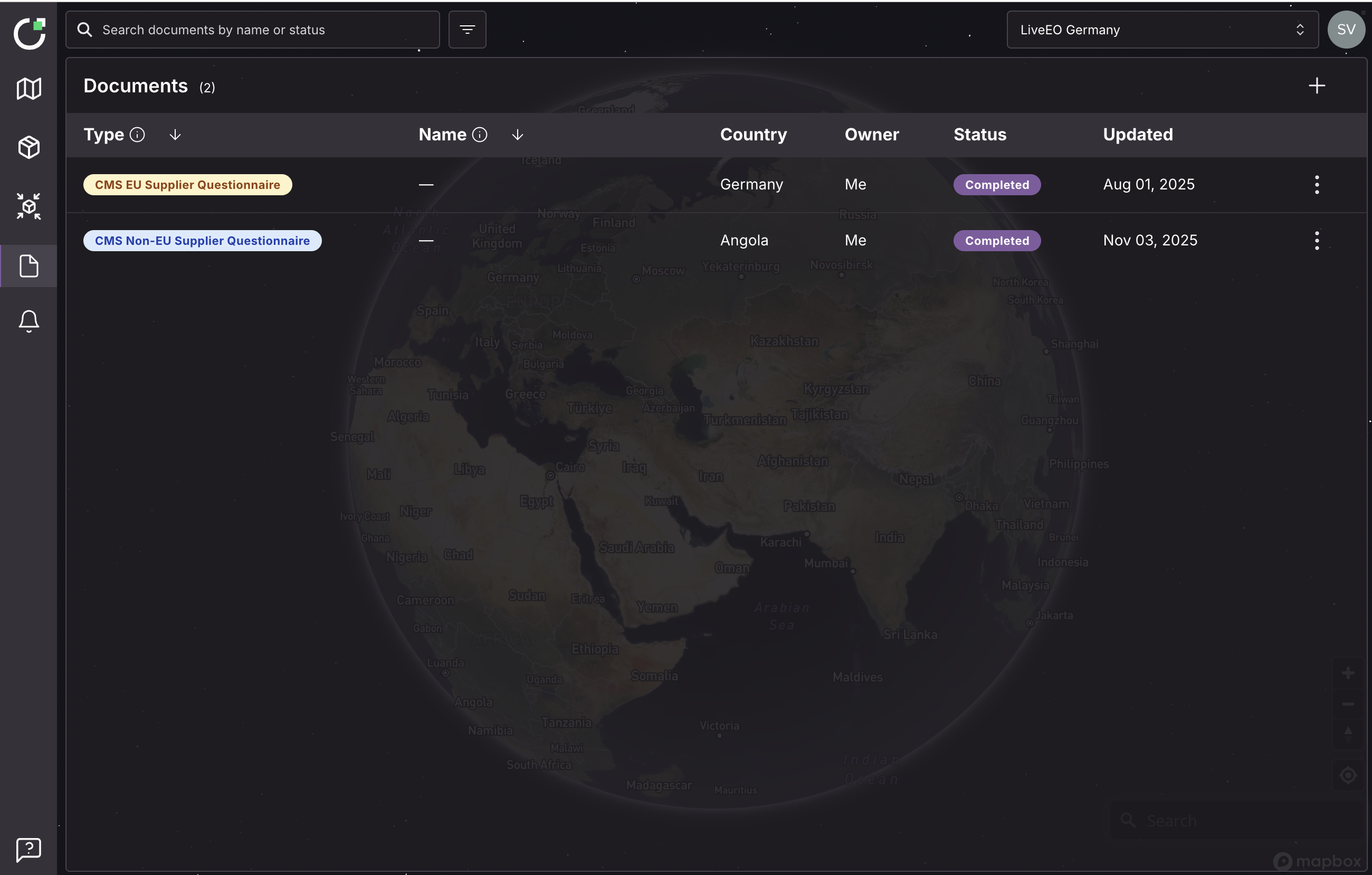Open the SV user avatar menu

pyautogui.click(x=1346, y=30)
